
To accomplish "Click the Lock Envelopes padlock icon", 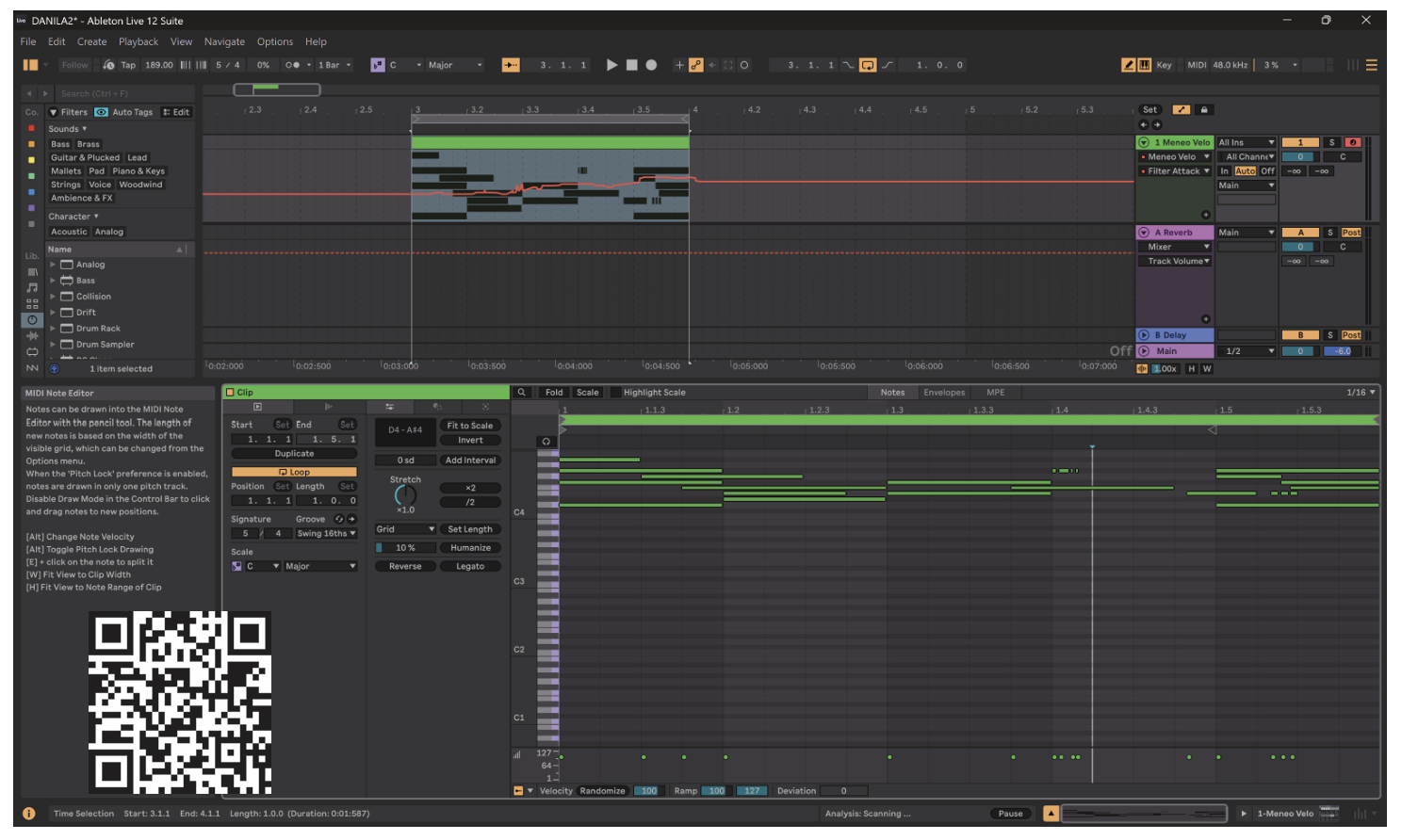I will pyautogui.click(x=1203, y=110).
